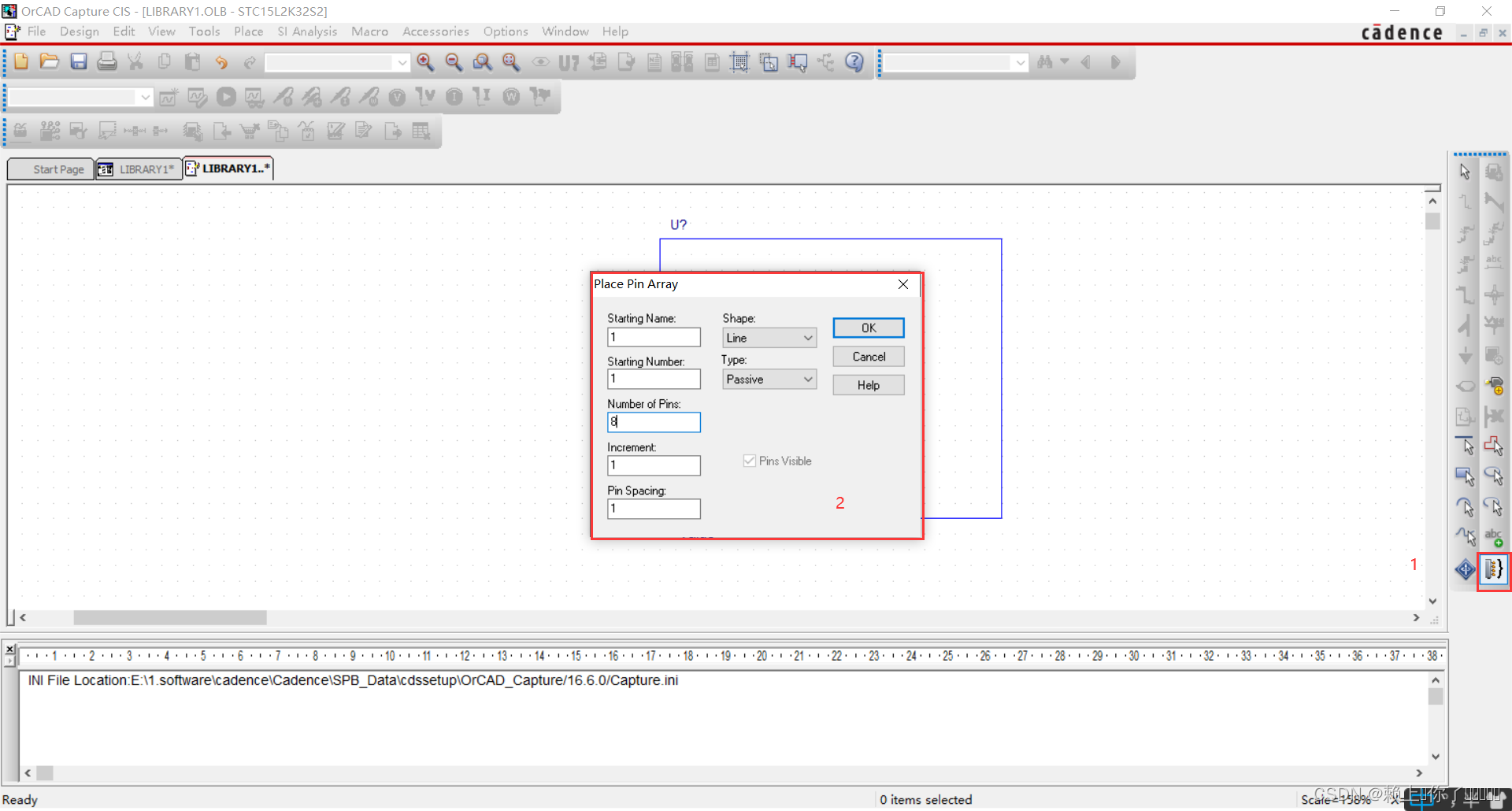
Task: Close the session log pane
Action: tap(9, 650)
